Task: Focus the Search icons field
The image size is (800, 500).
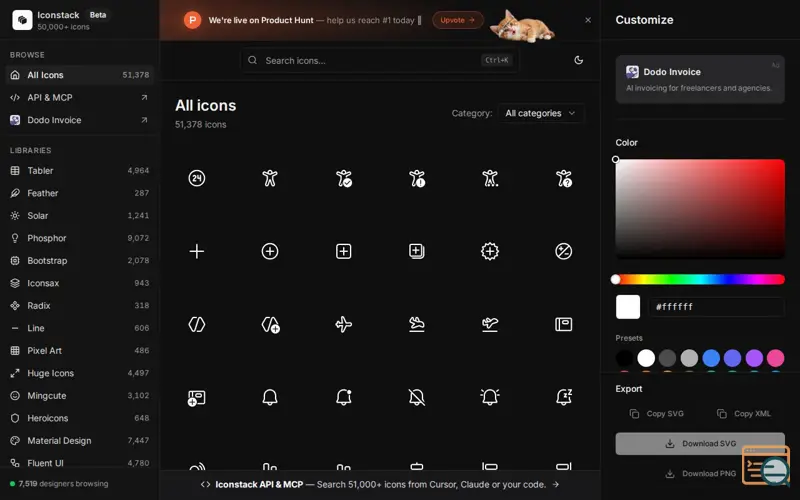Action: [380, 60]
